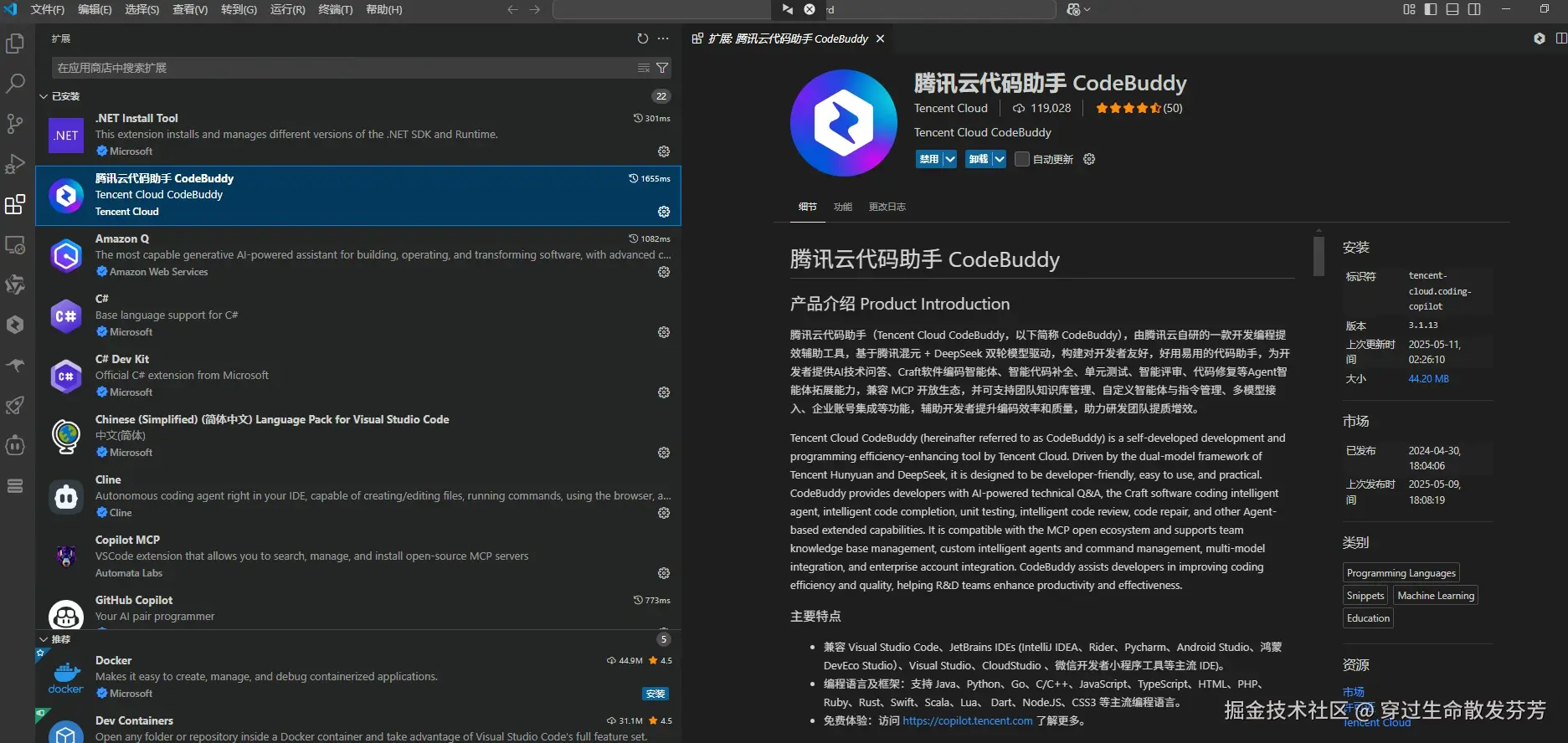Collapse the recommended extensions section
Image resolution: width=1568 pixels, height=743 pixels.
click(44, 639)
